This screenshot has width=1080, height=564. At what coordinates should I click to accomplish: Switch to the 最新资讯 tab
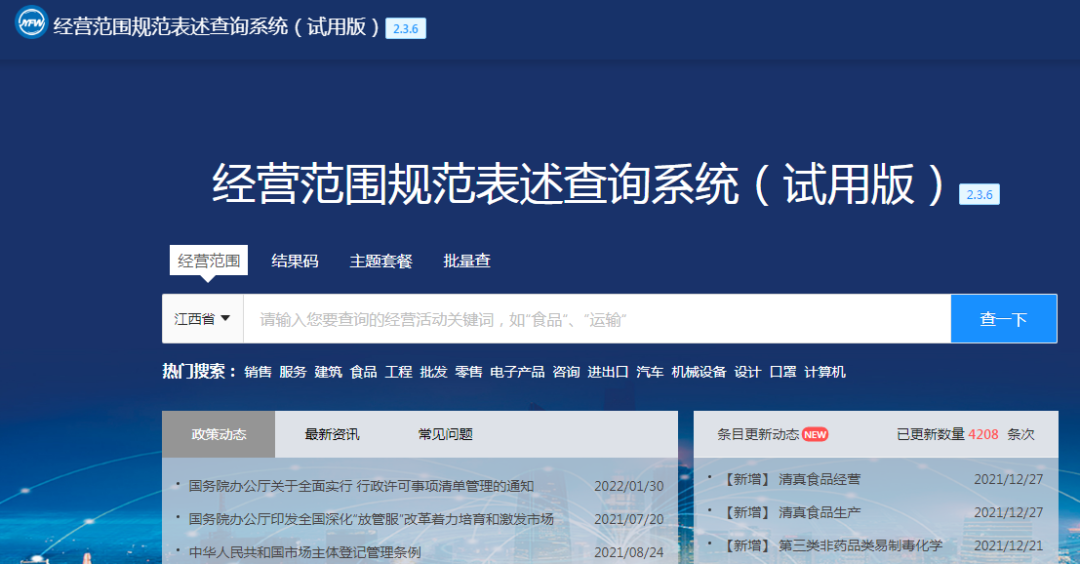[x=332, y=434]
